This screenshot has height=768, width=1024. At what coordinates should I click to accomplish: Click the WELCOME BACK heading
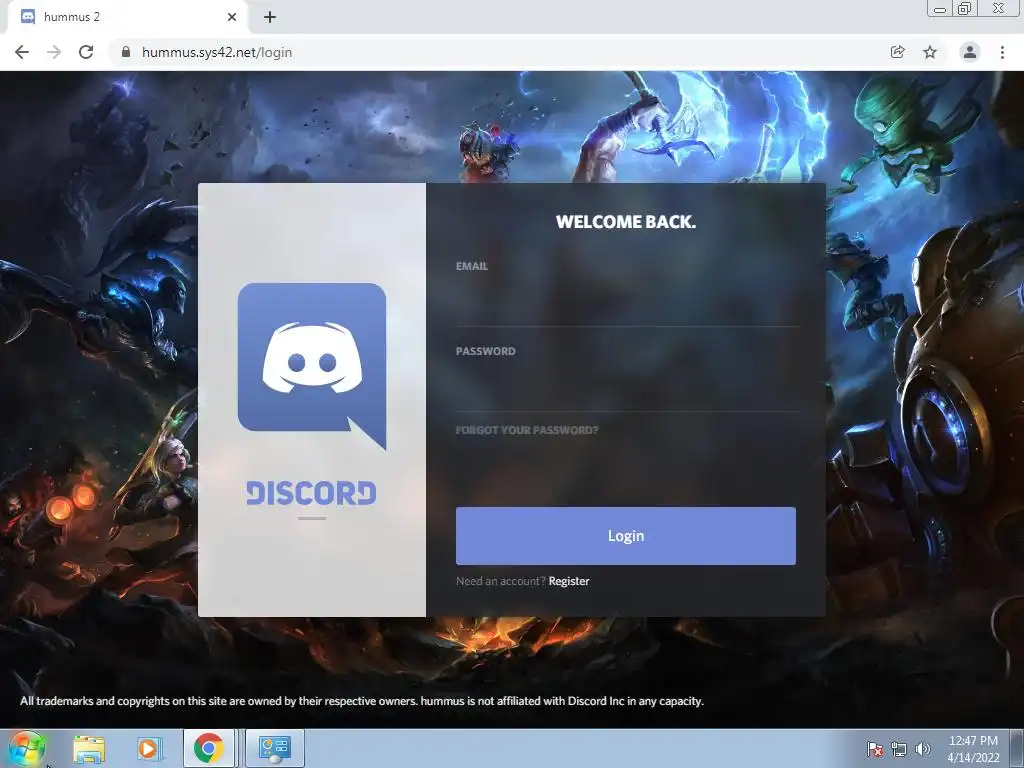point(626,222)
